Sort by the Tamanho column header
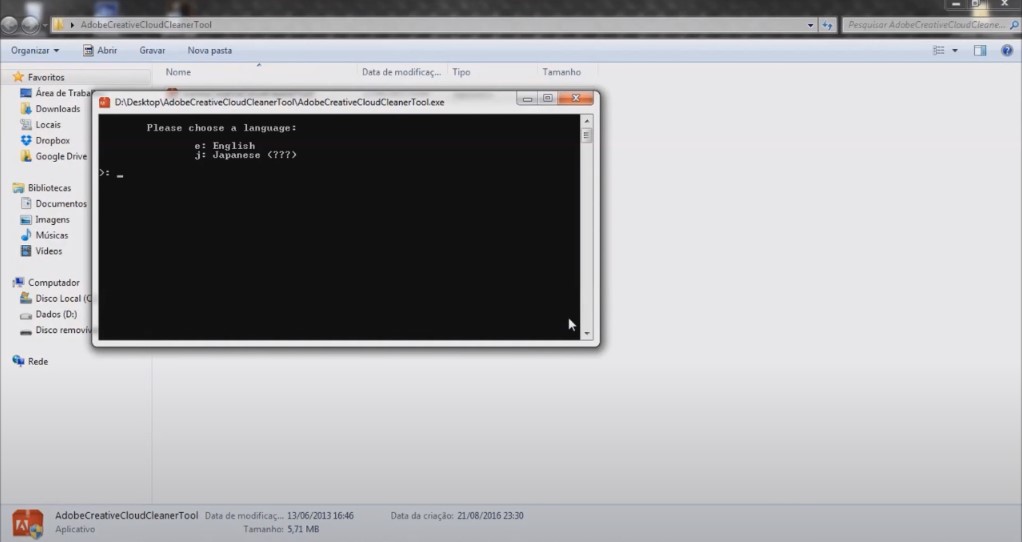 561,72
